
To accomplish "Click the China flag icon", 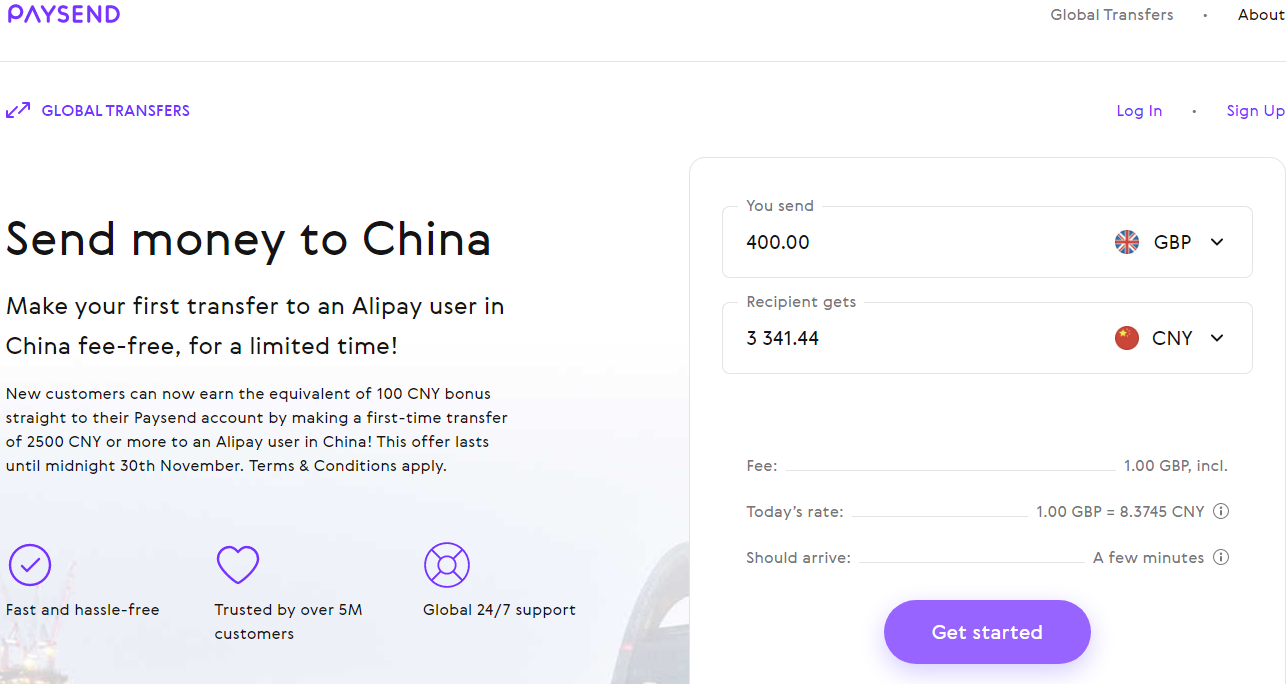I will coord(1127,338).
